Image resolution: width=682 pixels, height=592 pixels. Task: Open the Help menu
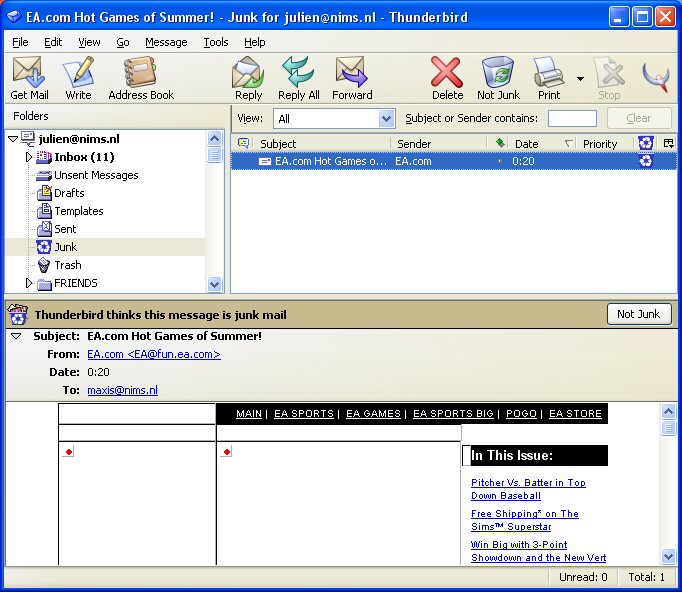(254, 42)
